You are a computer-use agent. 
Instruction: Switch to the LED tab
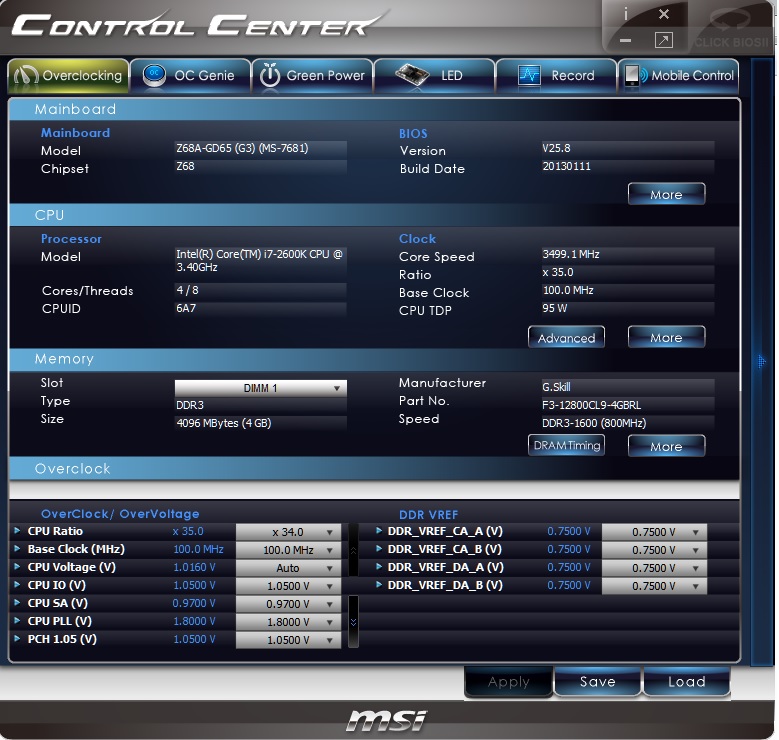click(434, 76)
